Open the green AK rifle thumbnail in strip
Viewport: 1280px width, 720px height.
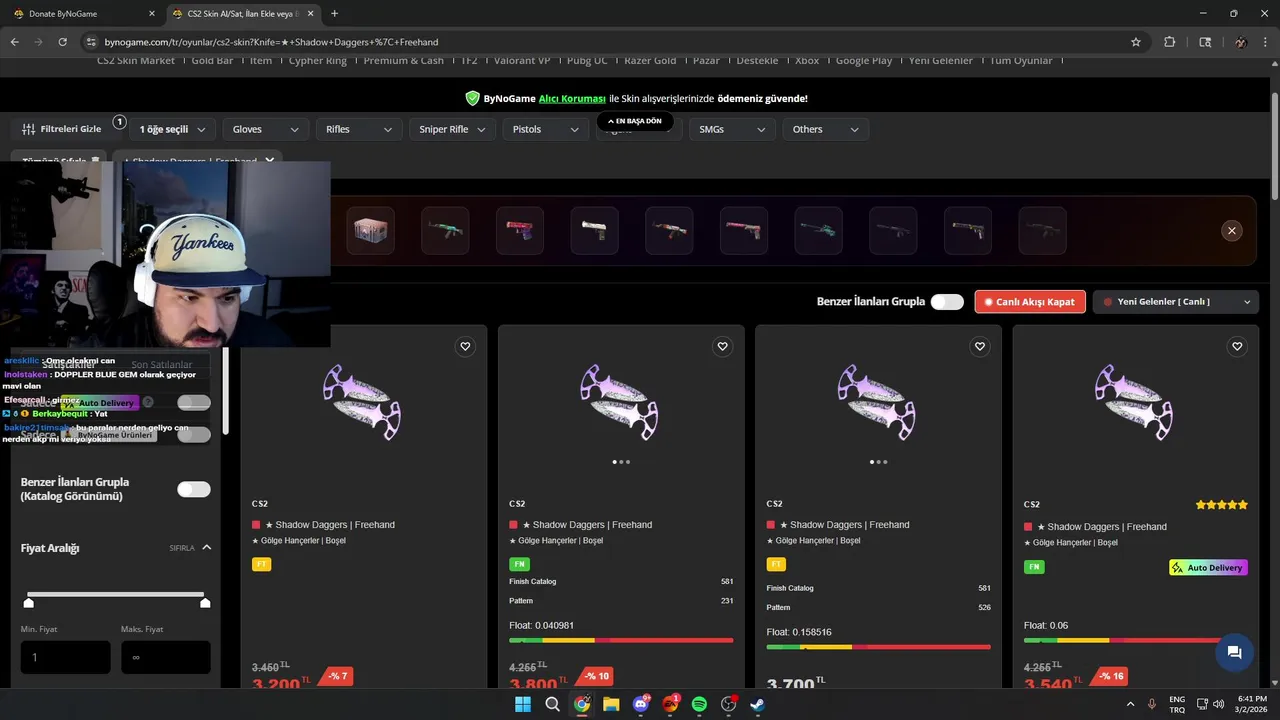tap(445, 230)
